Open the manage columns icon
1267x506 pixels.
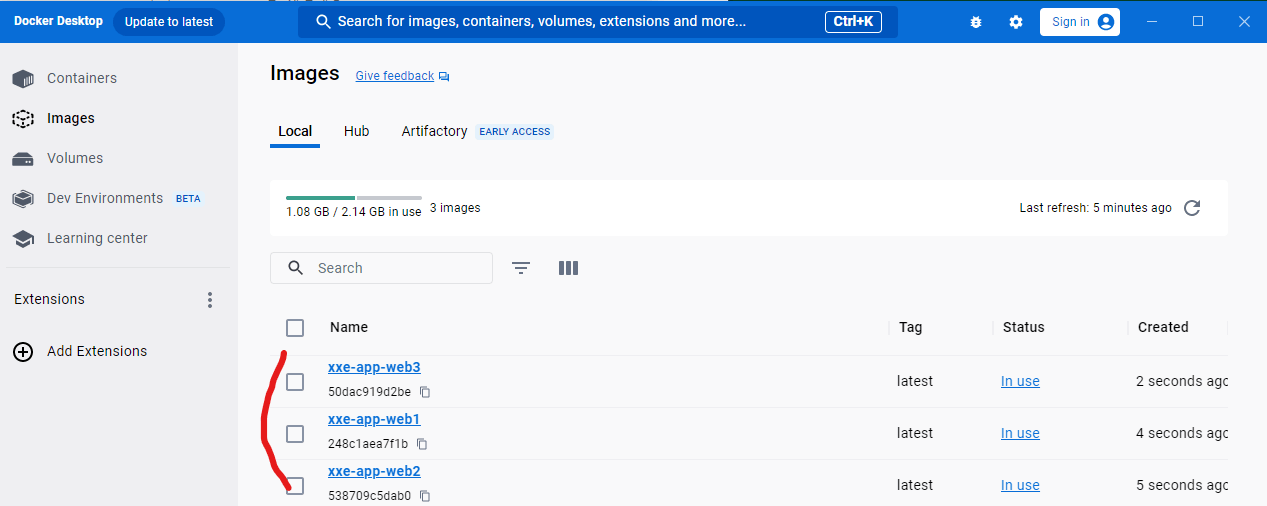click(x=568, y=268)
